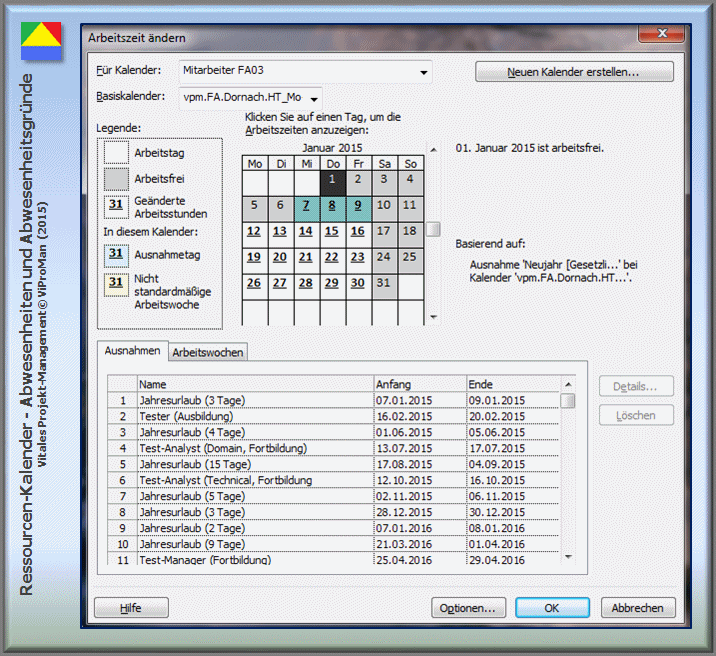
Task: Confirm with the OK button
Action: (552, 608)
